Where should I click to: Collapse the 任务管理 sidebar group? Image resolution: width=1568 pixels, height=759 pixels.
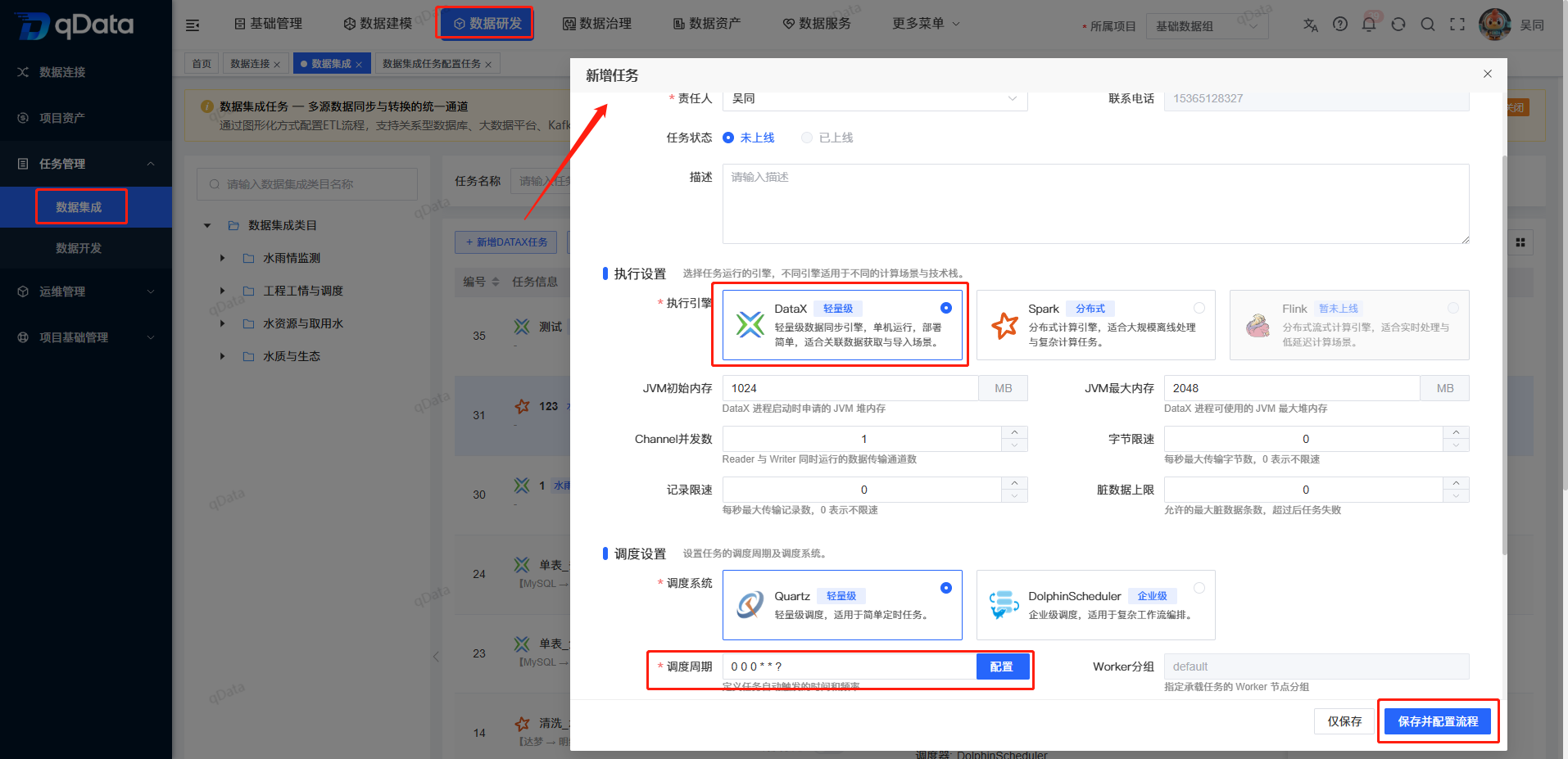coord(86,164)
